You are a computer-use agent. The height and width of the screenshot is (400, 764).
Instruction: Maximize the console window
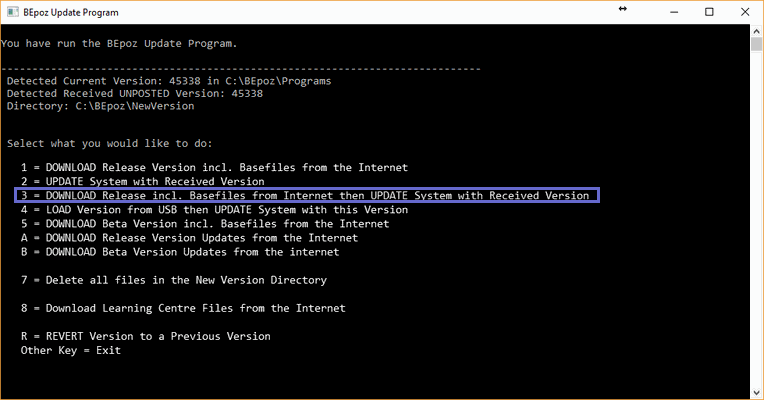709,12
